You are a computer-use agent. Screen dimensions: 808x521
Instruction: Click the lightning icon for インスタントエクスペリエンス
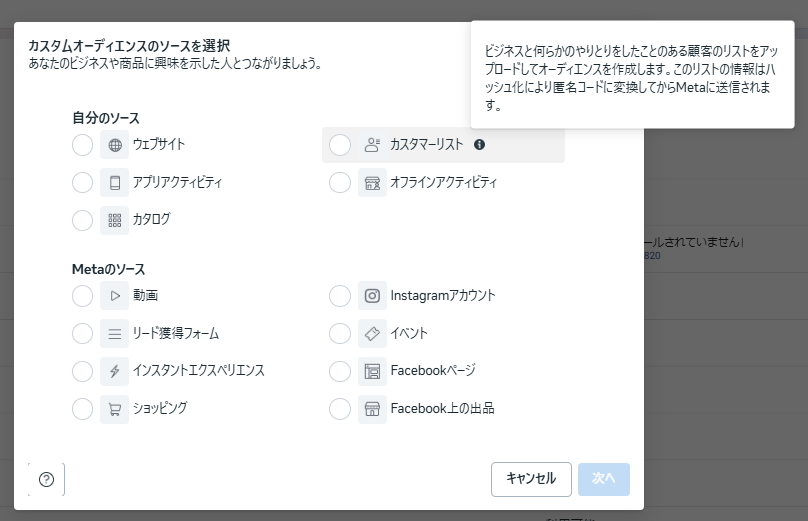pyautogui.click(x=115, y=371)
